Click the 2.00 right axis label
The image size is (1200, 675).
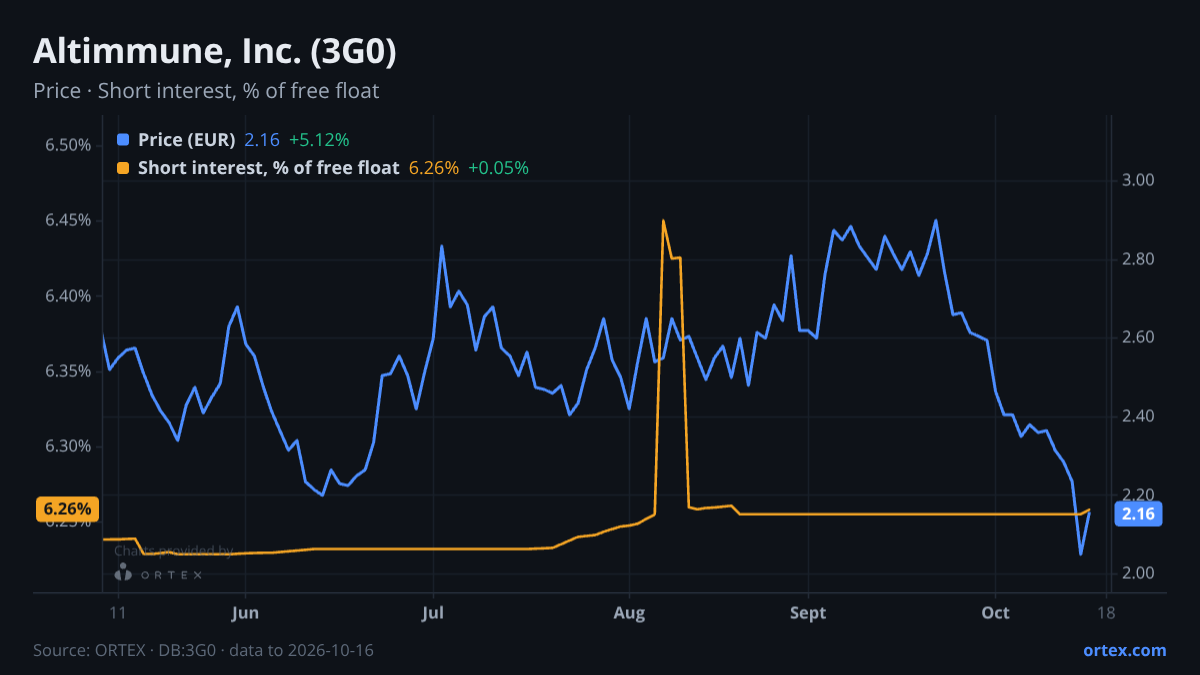pyautogui.click(x=1139, y=573)
